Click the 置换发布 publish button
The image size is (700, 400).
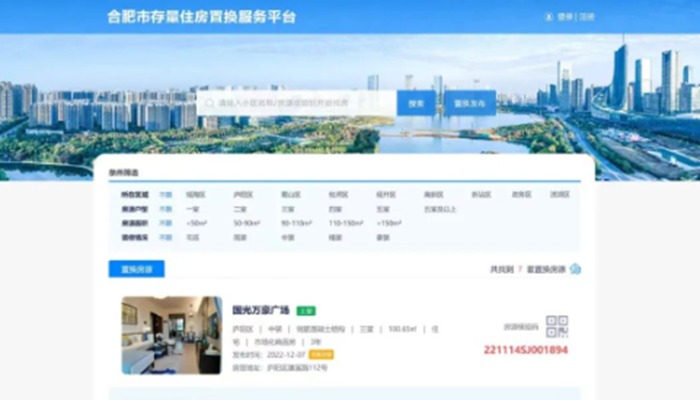coord(469,102)
